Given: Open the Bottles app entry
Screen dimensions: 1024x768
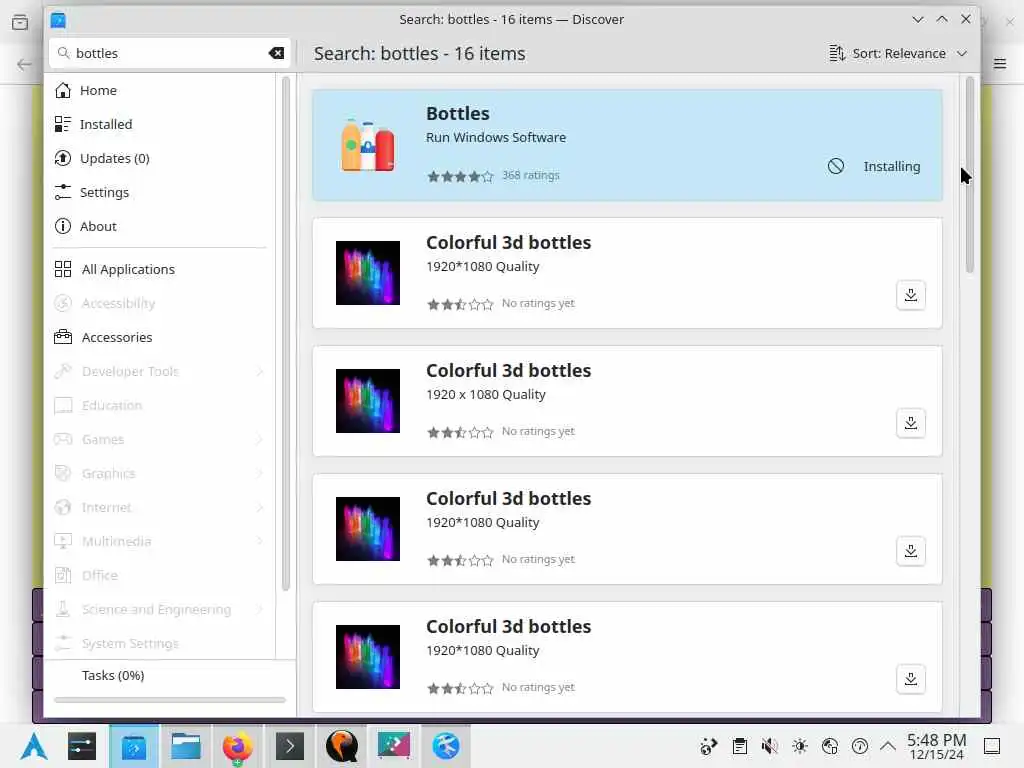Looking at the screenshot, I should pyautogui.click(x=627, y=145).
